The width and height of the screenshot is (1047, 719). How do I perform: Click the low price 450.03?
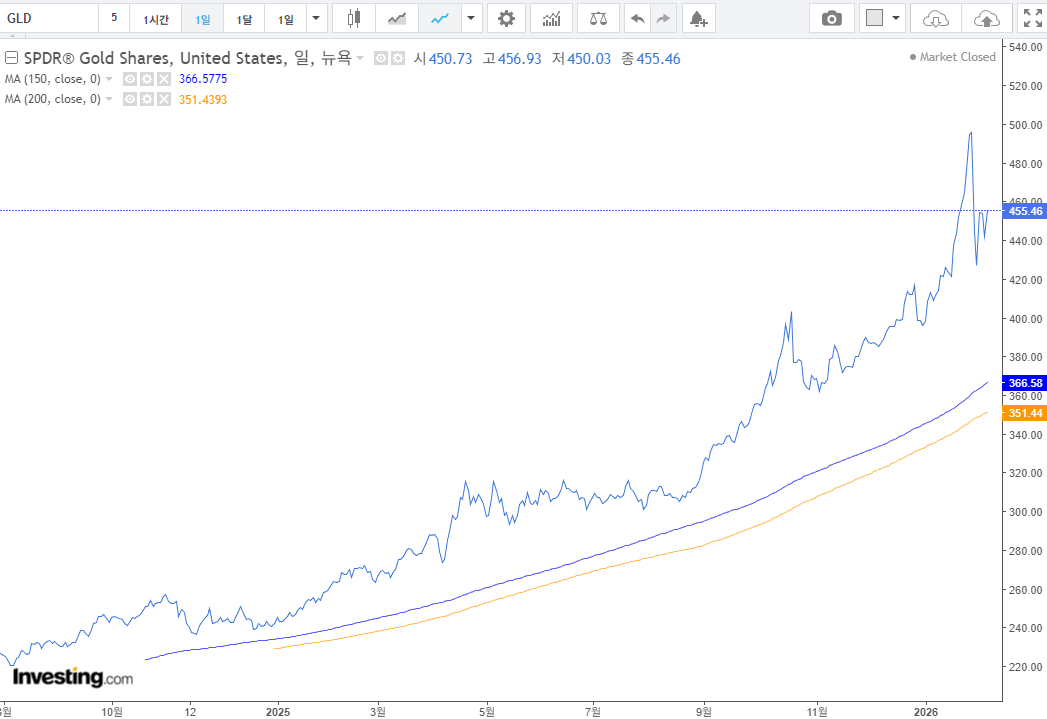tap(589, 59)
